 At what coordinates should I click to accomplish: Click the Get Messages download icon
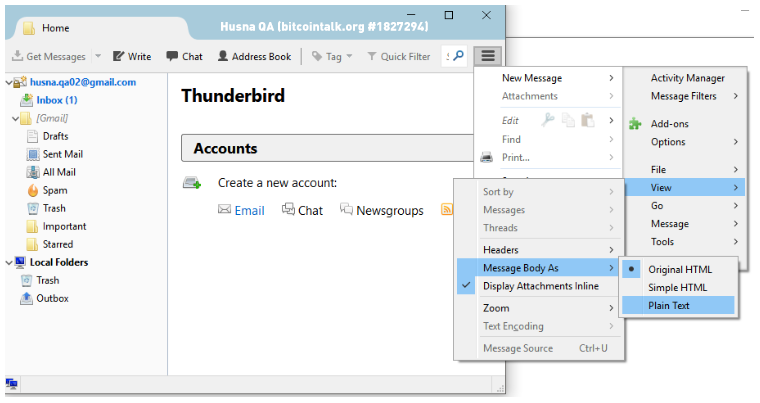pyautogui.click(x=17, y=56)
